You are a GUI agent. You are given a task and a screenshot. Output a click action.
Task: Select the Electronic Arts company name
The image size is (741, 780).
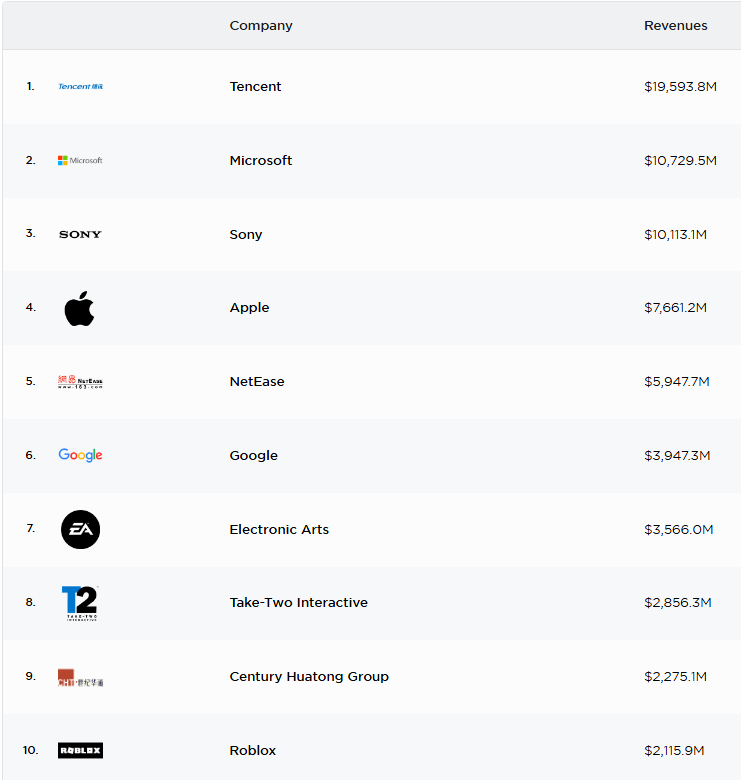(279, 529)
